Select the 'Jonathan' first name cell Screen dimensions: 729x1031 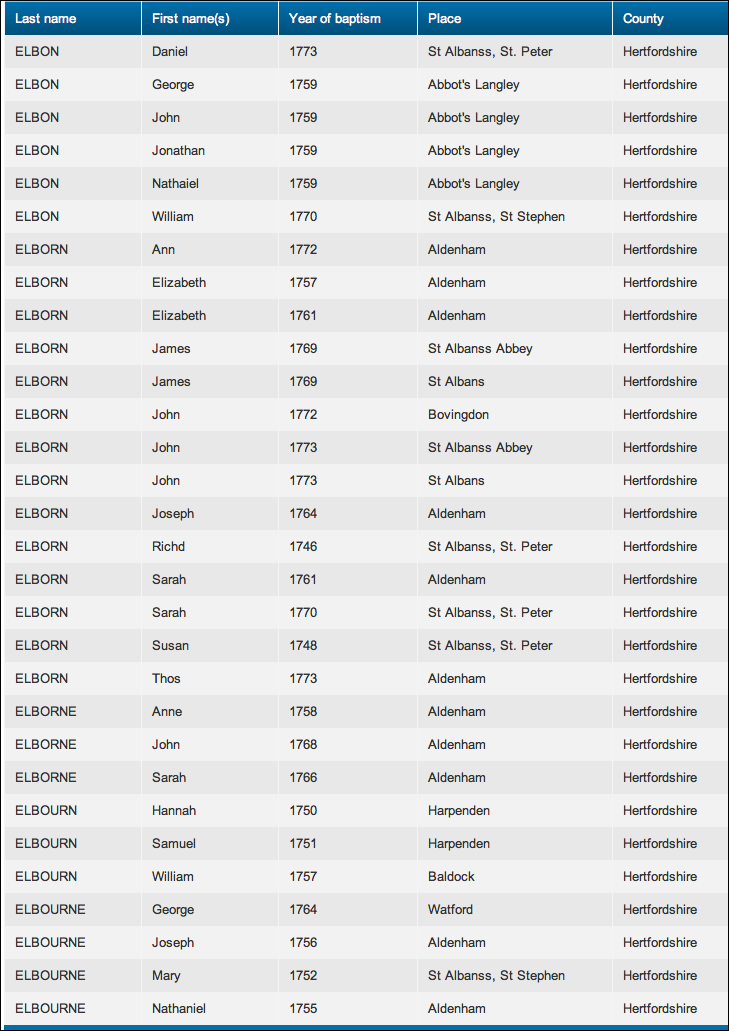tap(178, 151)
